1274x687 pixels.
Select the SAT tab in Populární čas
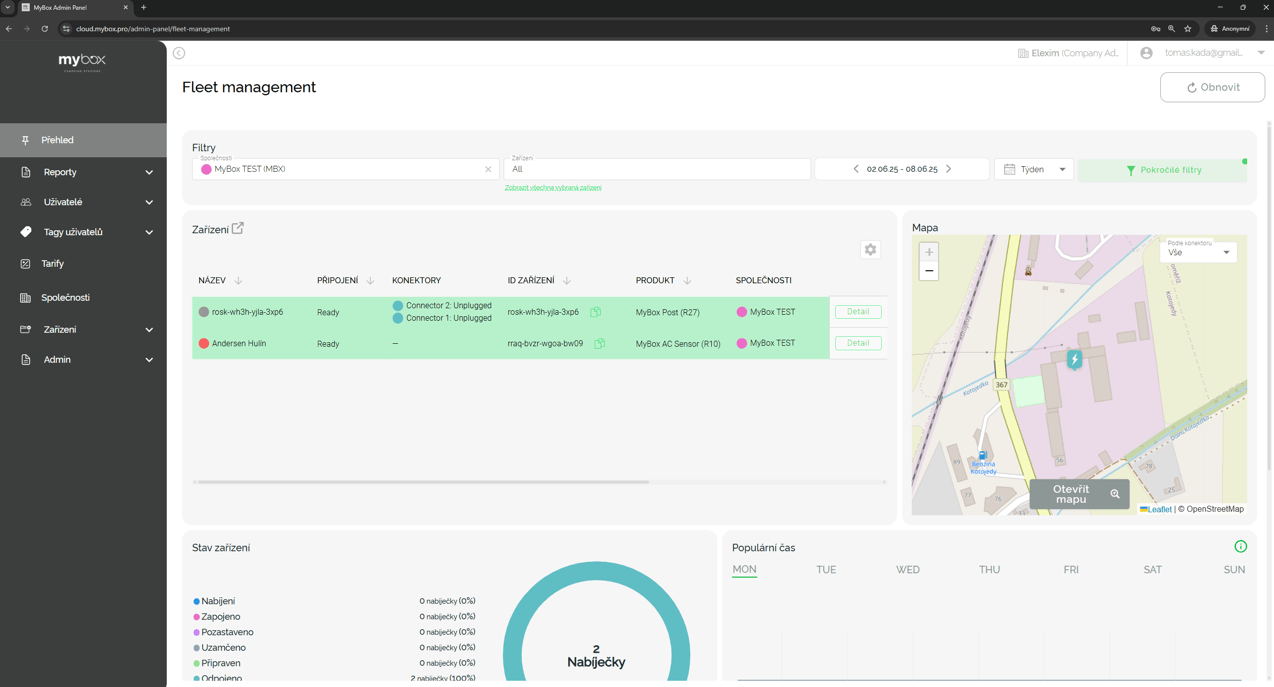[x=1153, y=570]
